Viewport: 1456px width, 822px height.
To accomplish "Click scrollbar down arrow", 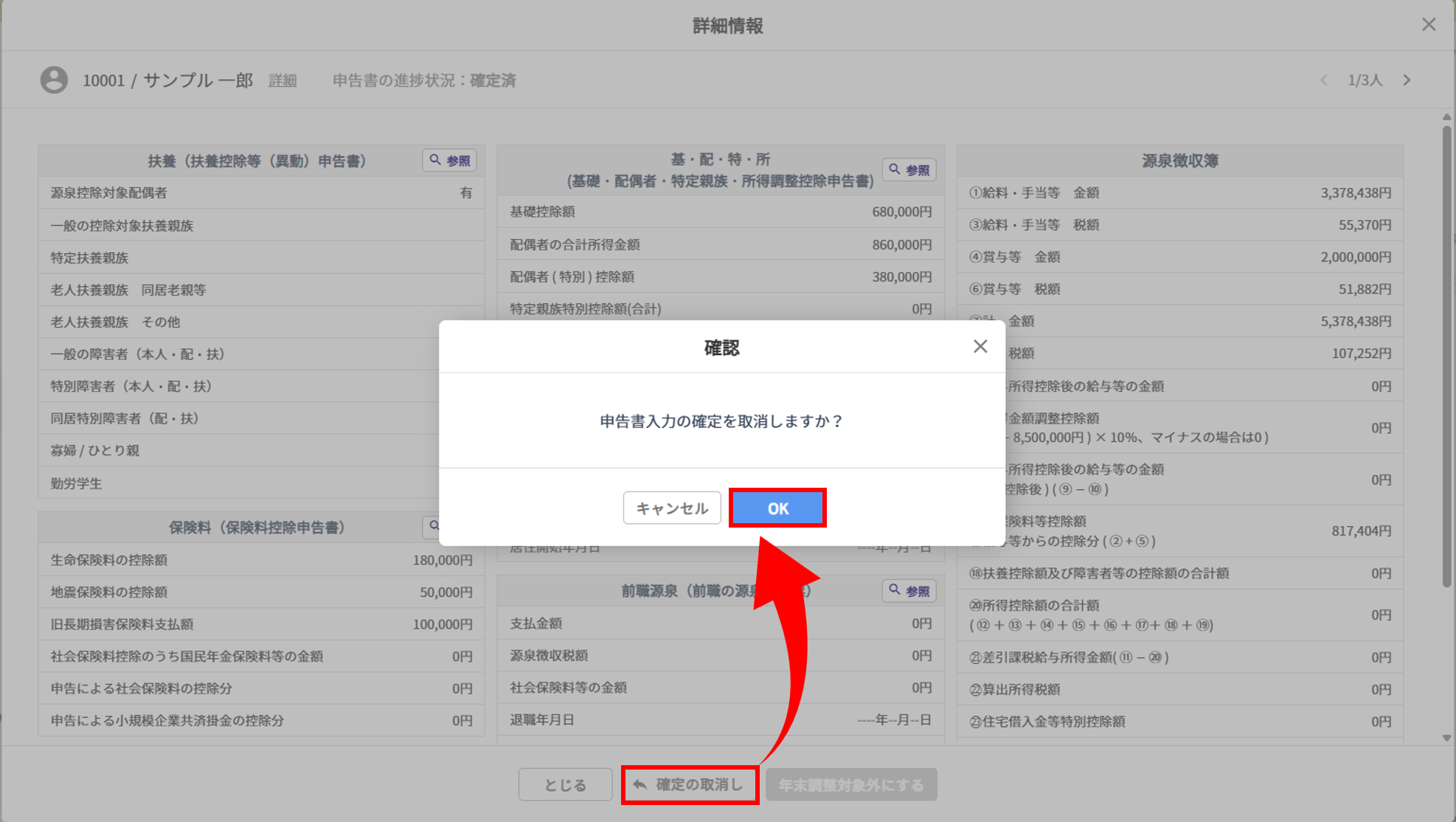I will [x=1446, y=737].
